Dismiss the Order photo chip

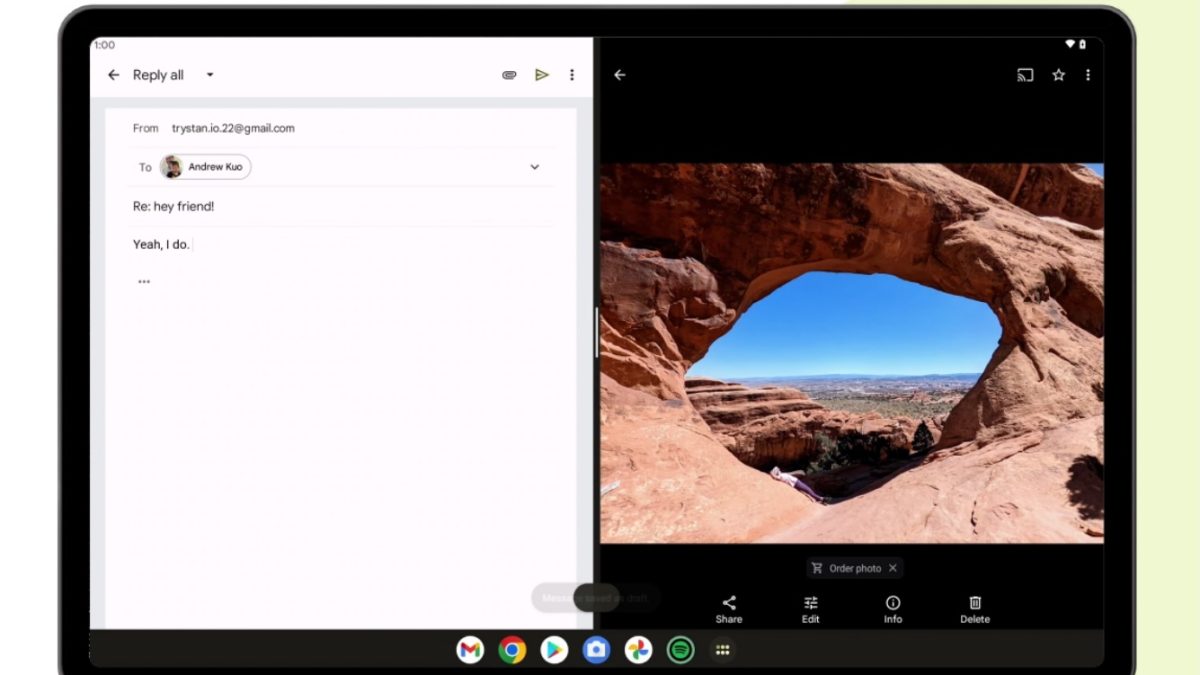(893, 568)
